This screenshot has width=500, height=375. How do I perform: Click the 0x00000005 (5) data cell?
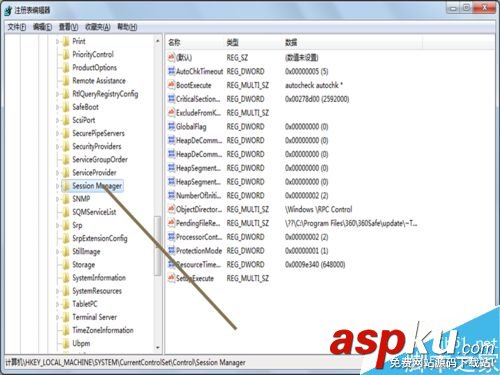pyautogui.click(x=306, y=71)
